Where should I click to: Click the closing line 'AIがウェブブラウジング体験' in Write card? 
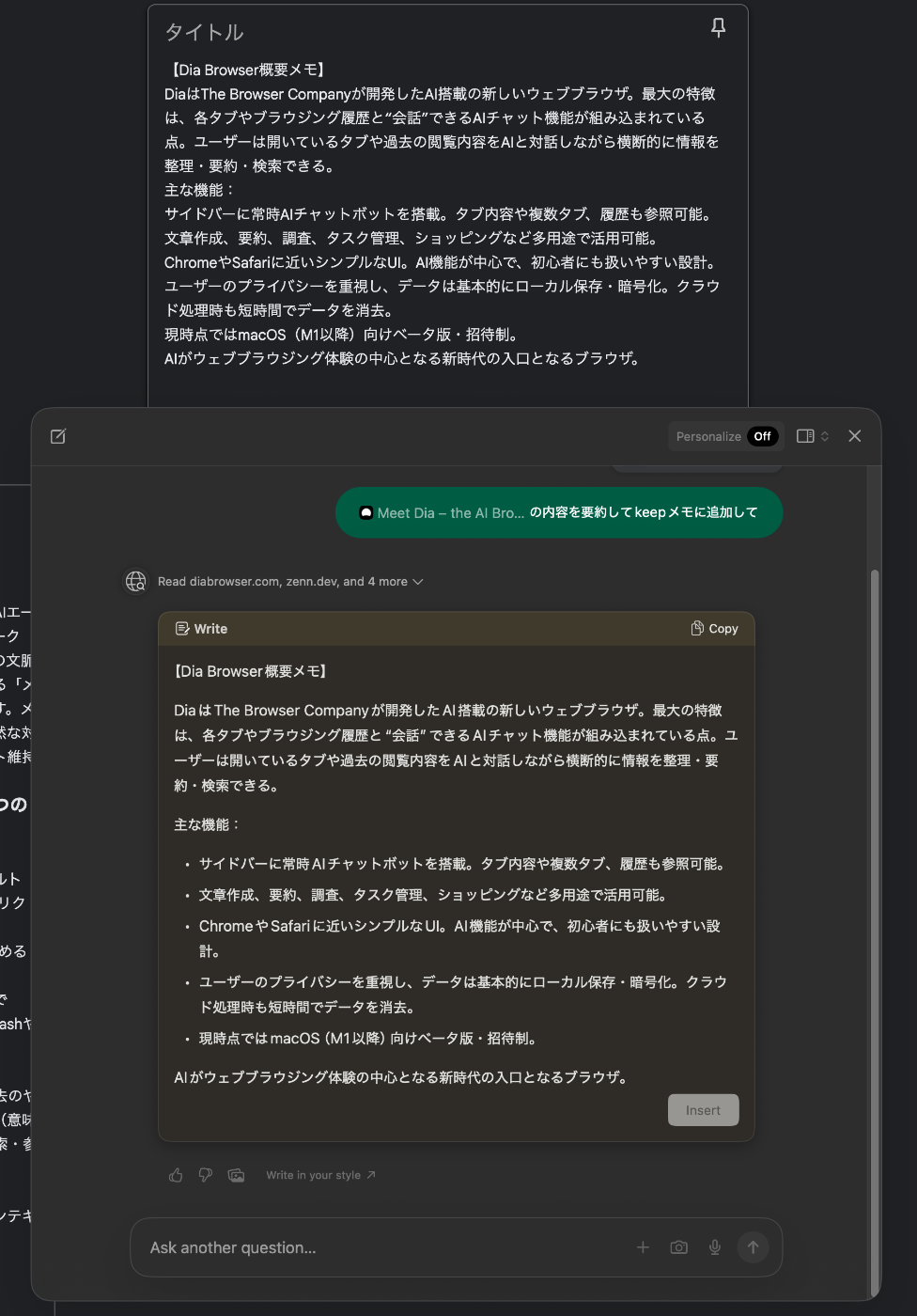[x=403, y=1077]
